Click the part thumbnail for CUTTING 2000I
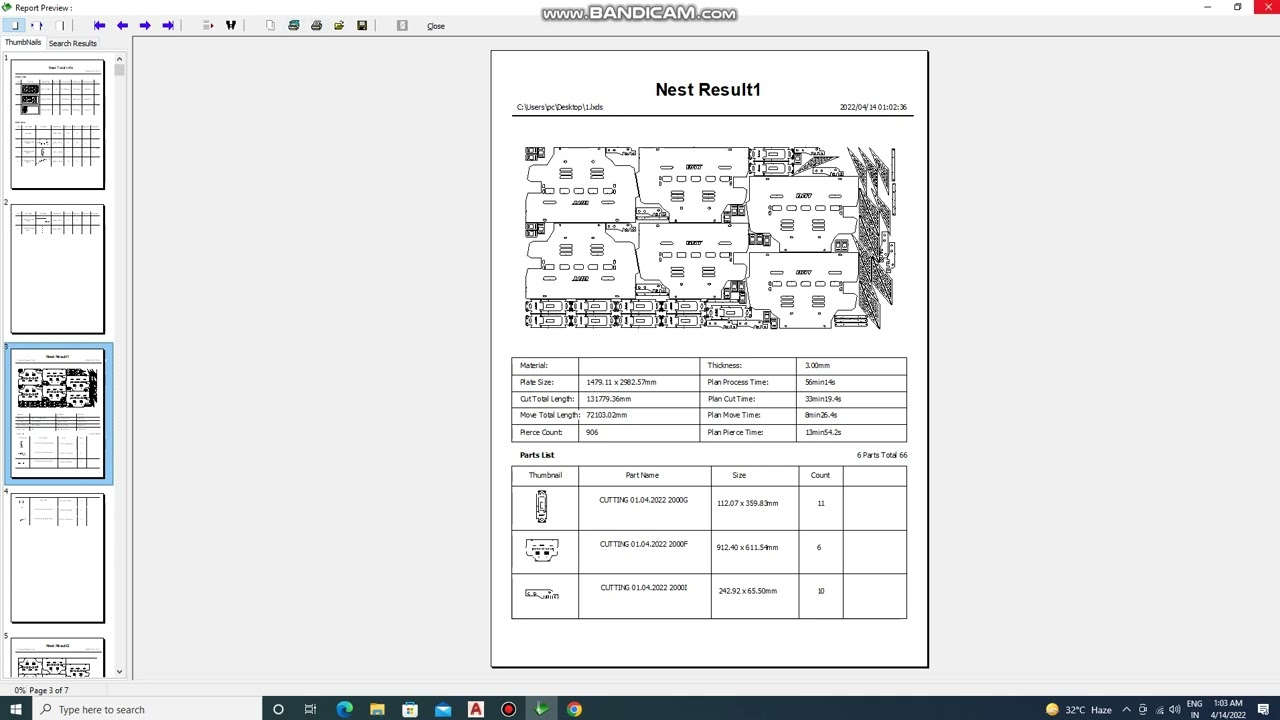Viewport: 1280px width, 720px height. tap(541, 594)
